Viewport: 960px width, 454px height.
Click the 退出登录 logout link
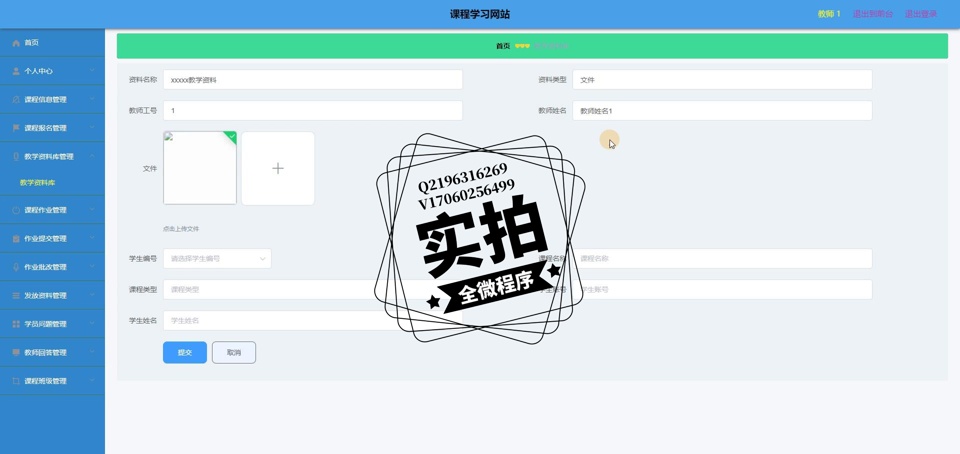920,14
